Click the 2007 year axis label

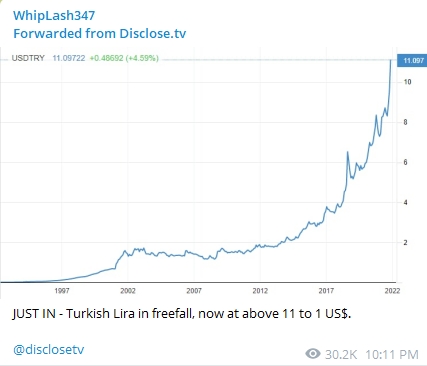(194, 291)
